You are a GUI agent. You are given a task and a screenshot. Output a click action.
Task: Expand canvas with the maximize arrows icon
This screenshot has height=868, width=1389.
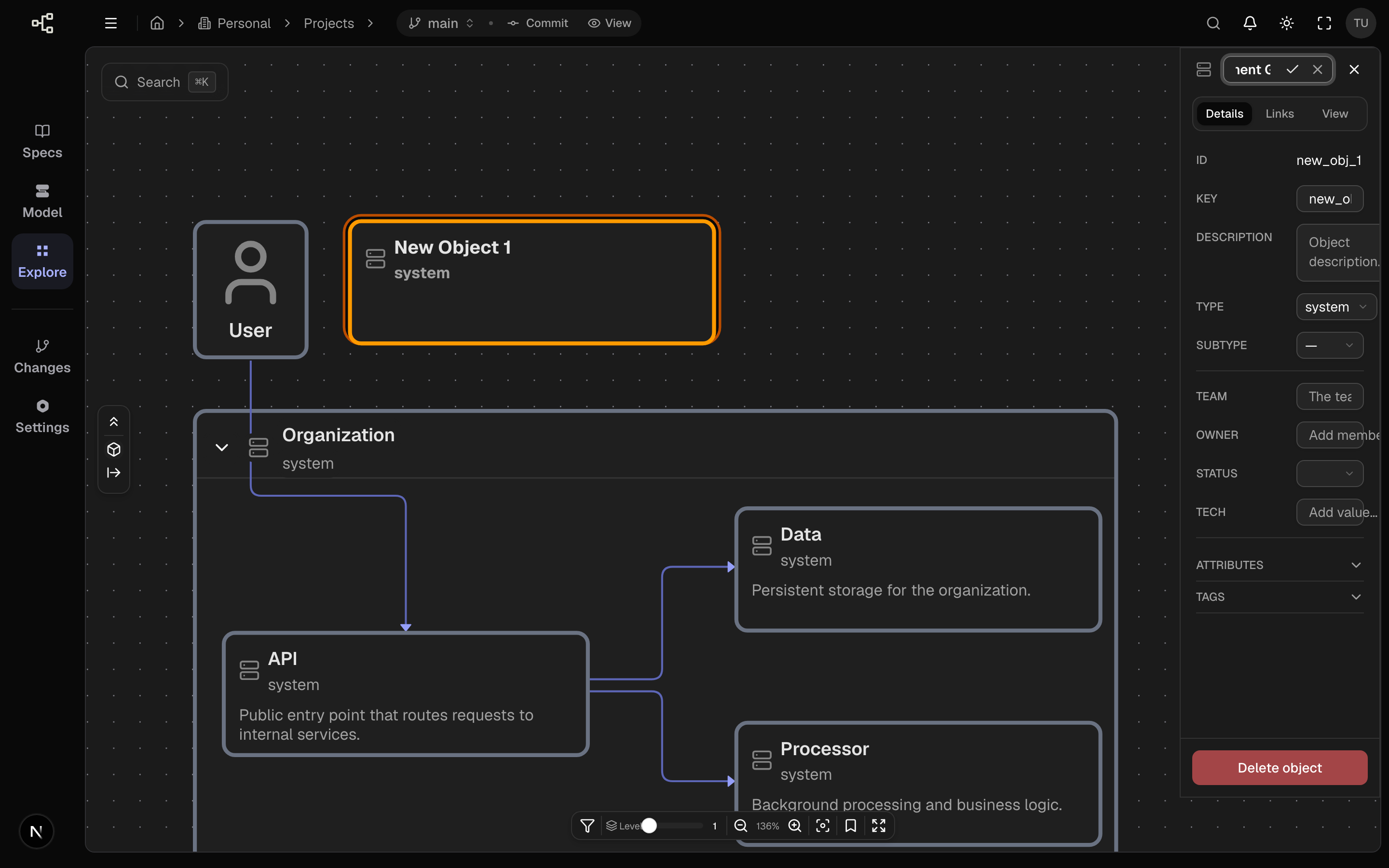(879, 826)
